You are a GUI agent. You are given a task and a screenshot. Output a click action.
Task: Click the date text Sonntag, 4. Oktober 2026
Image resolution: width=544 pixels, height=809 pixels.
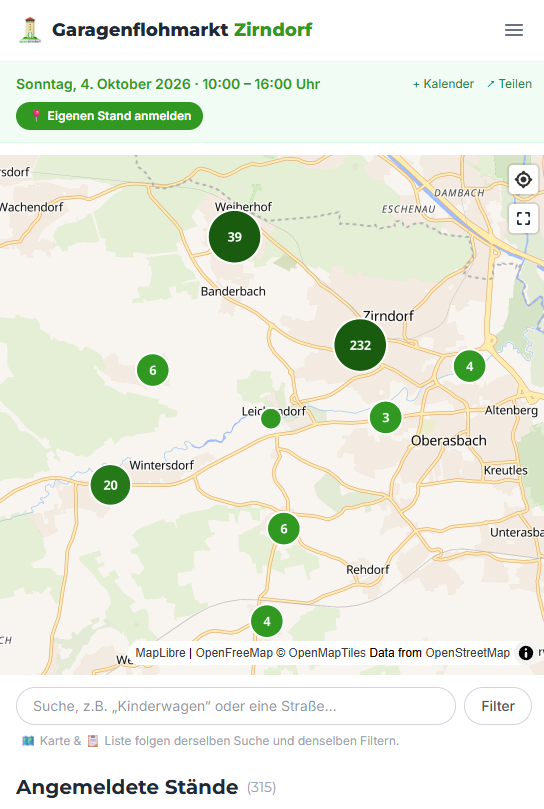click(103, 84)
